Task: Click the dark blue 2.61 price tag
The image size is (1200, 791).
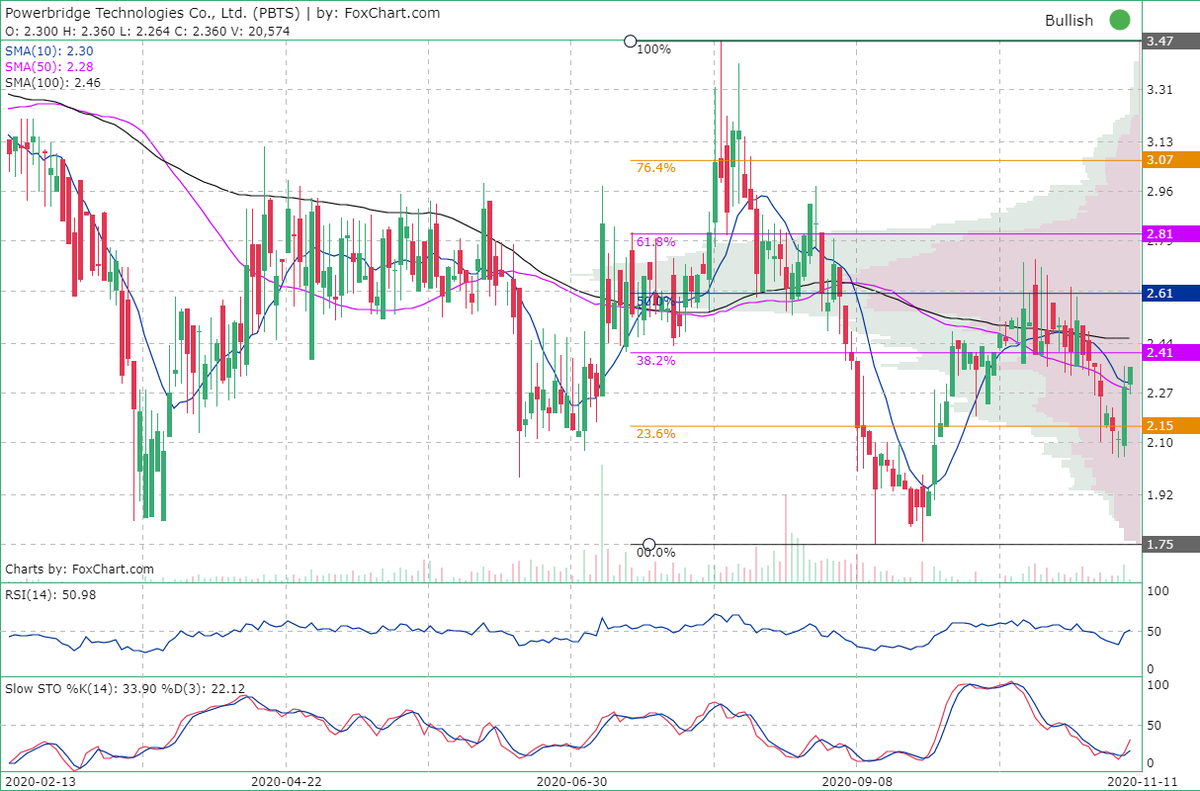Action: tap(1170, 293)
